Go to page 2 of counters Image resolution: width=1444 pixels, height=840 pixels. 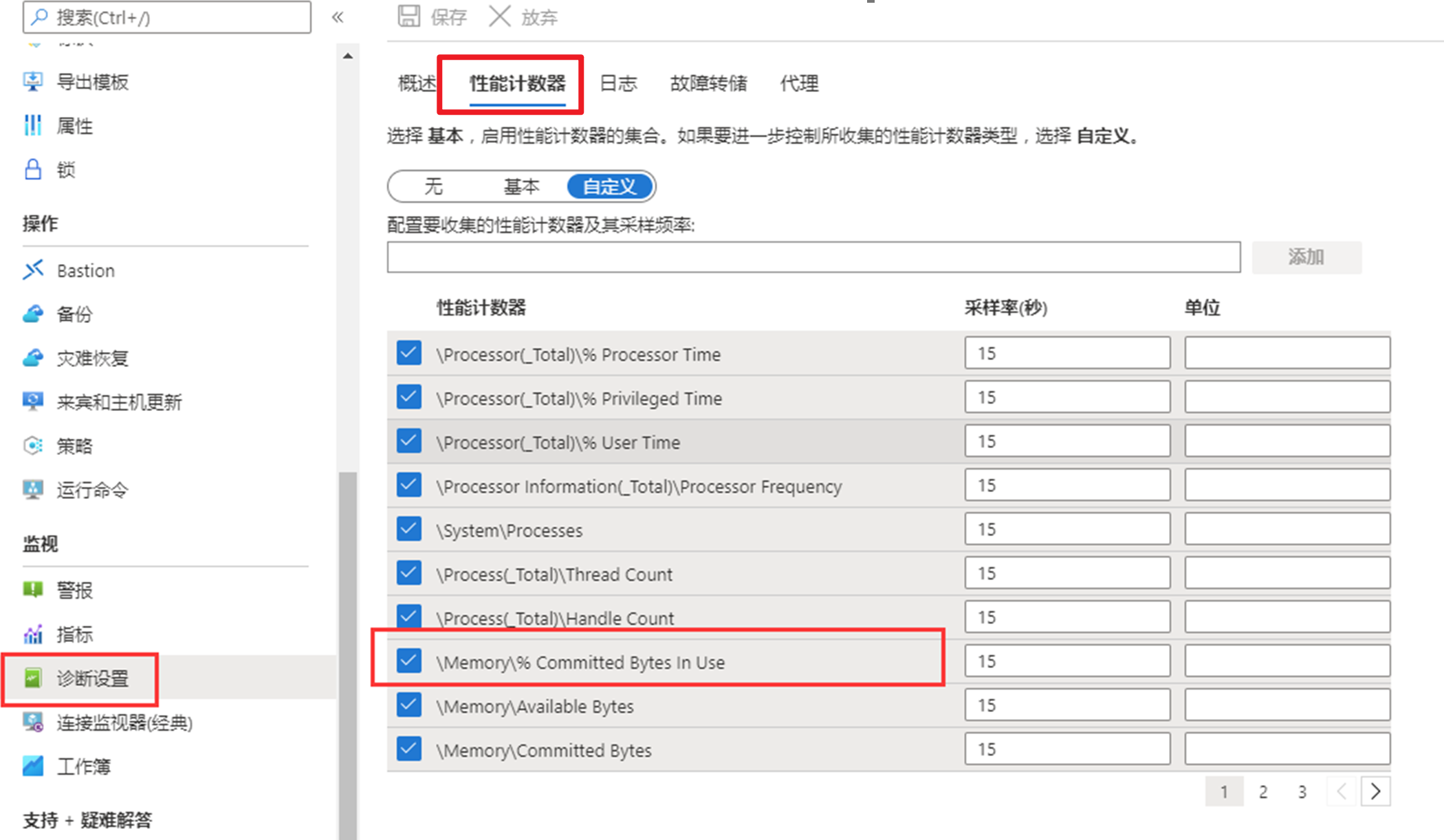tap(1263, 792)
